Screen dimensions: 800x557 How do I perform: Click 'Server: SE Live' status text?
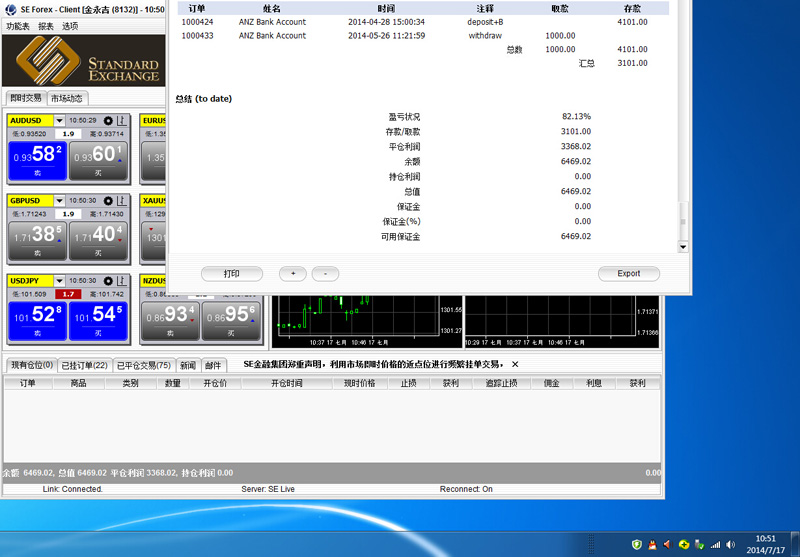click(x=268, y=489)
